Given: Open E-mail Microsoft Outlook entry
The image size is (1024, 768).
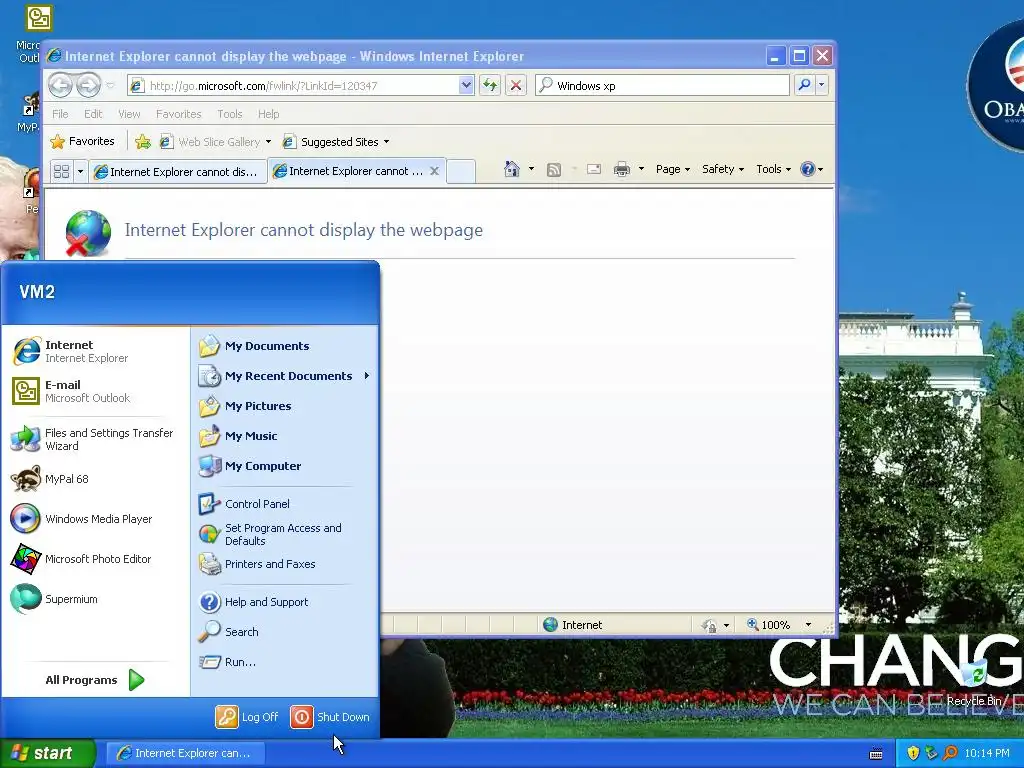Looking at the screenshot, I should point(95,391).
